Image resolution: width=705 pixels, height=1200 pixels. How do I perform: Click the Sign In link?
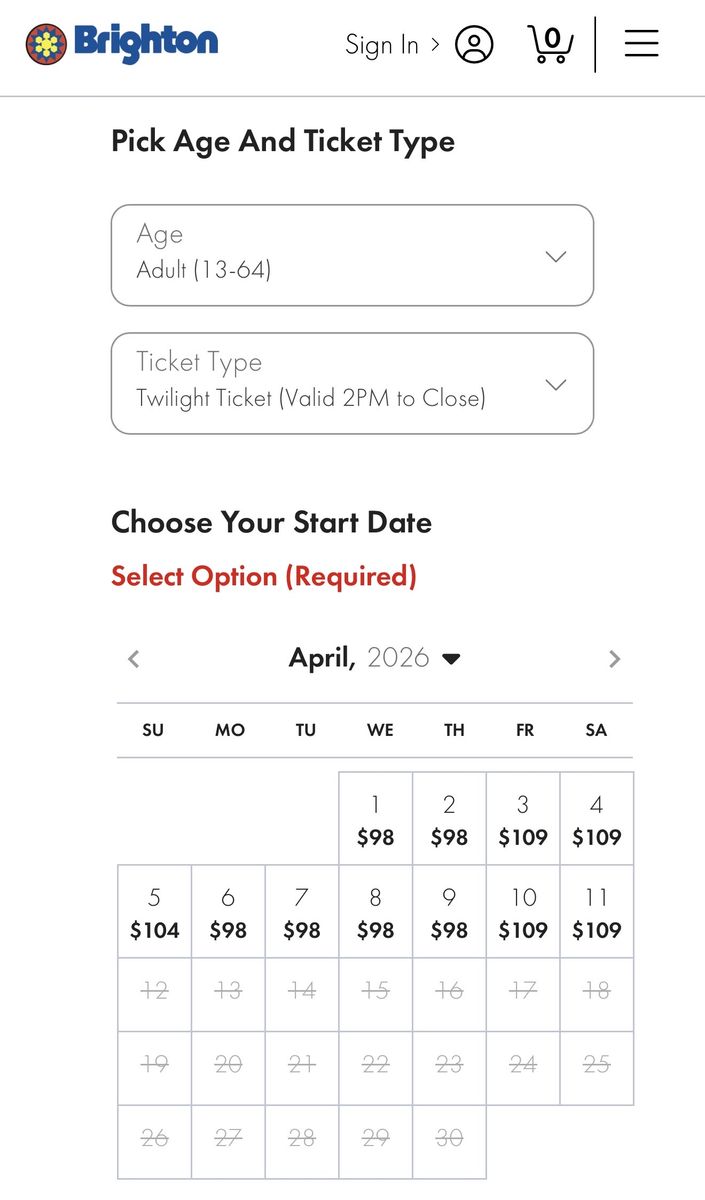(x=390, y=44)
